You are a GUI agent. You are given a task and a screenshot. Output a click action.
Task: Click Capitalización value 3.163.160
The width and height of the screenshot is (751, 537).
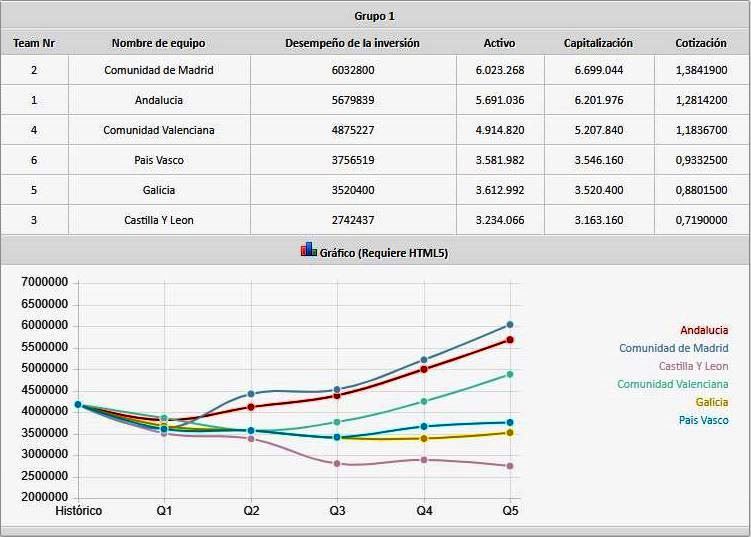coord(599,220)
